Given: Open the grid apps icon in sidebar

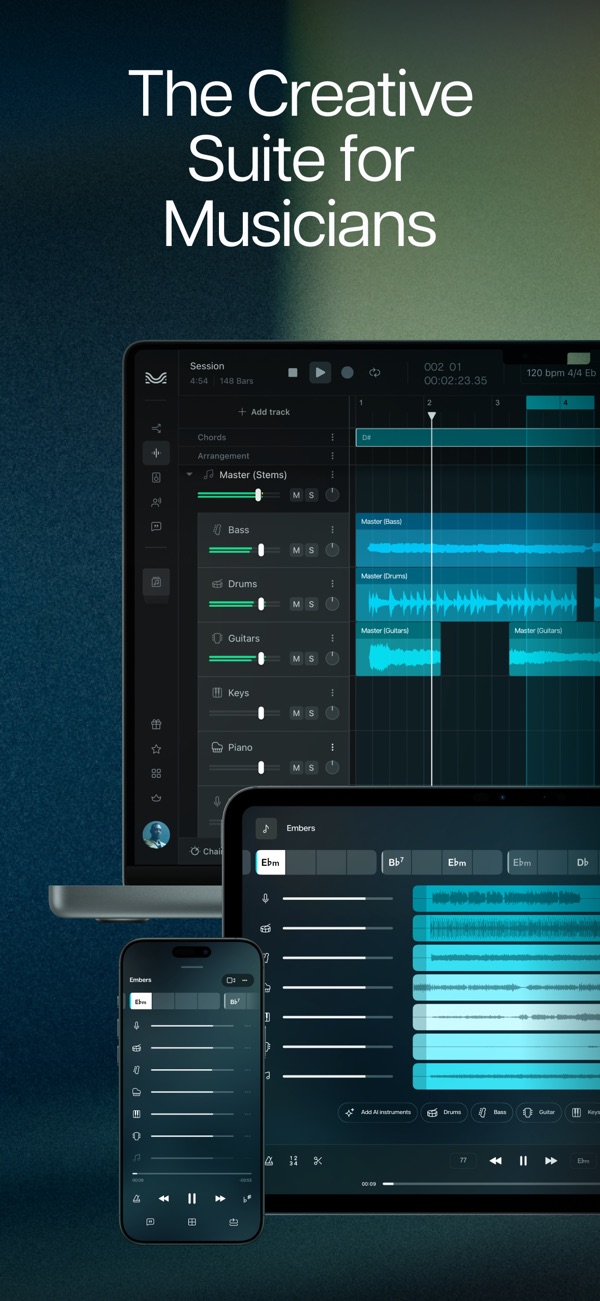Looking at the screenshot, I should click(156, 773).
